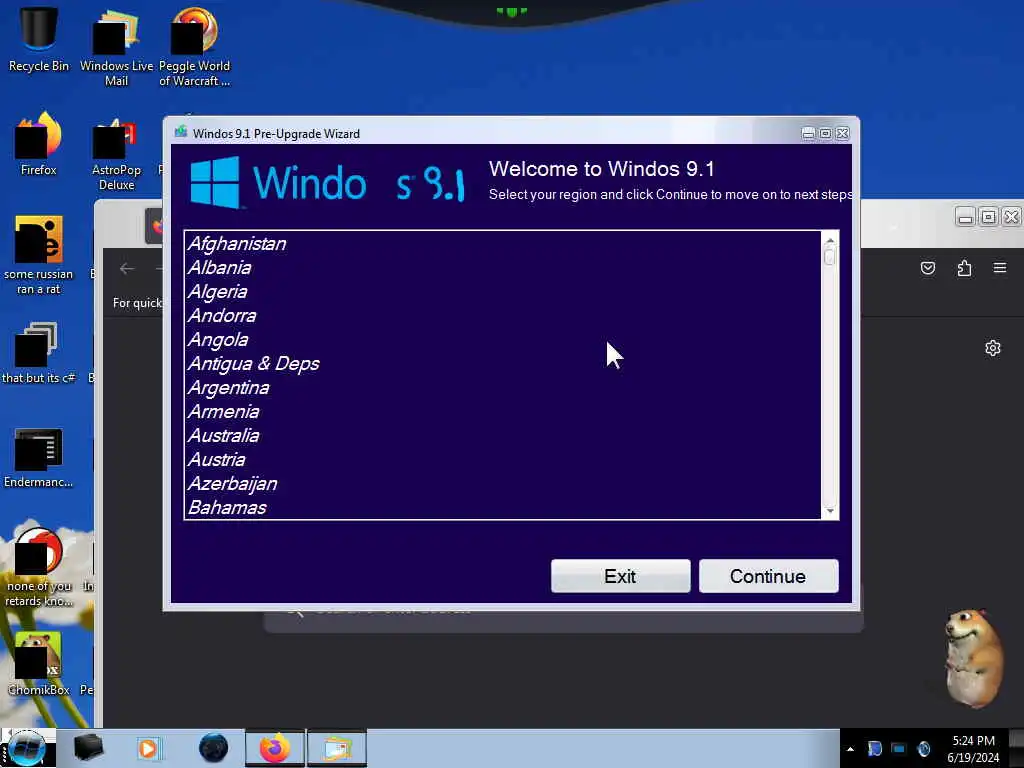The width and height of the screenshot is (1024, 768).
Task: Select Armenia in the region list
Action: pyautogui.click(x=502, y=411)
